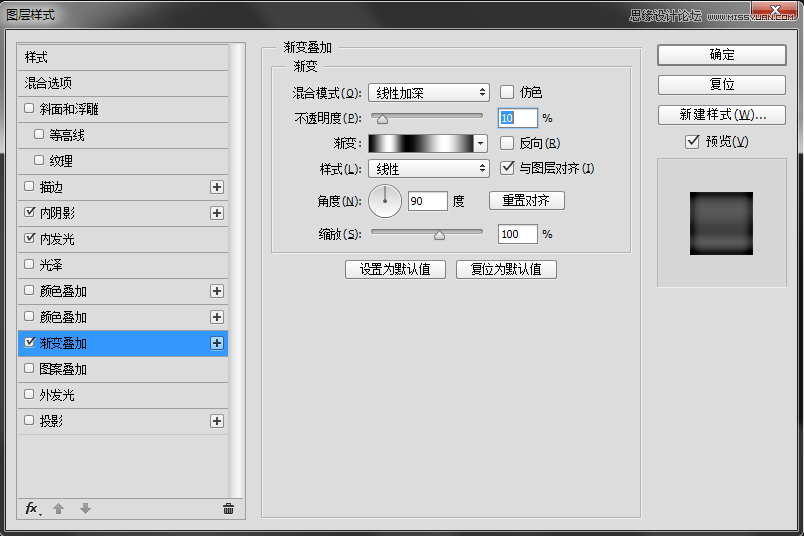Click plus icon next to 投影

coord(216,421)
